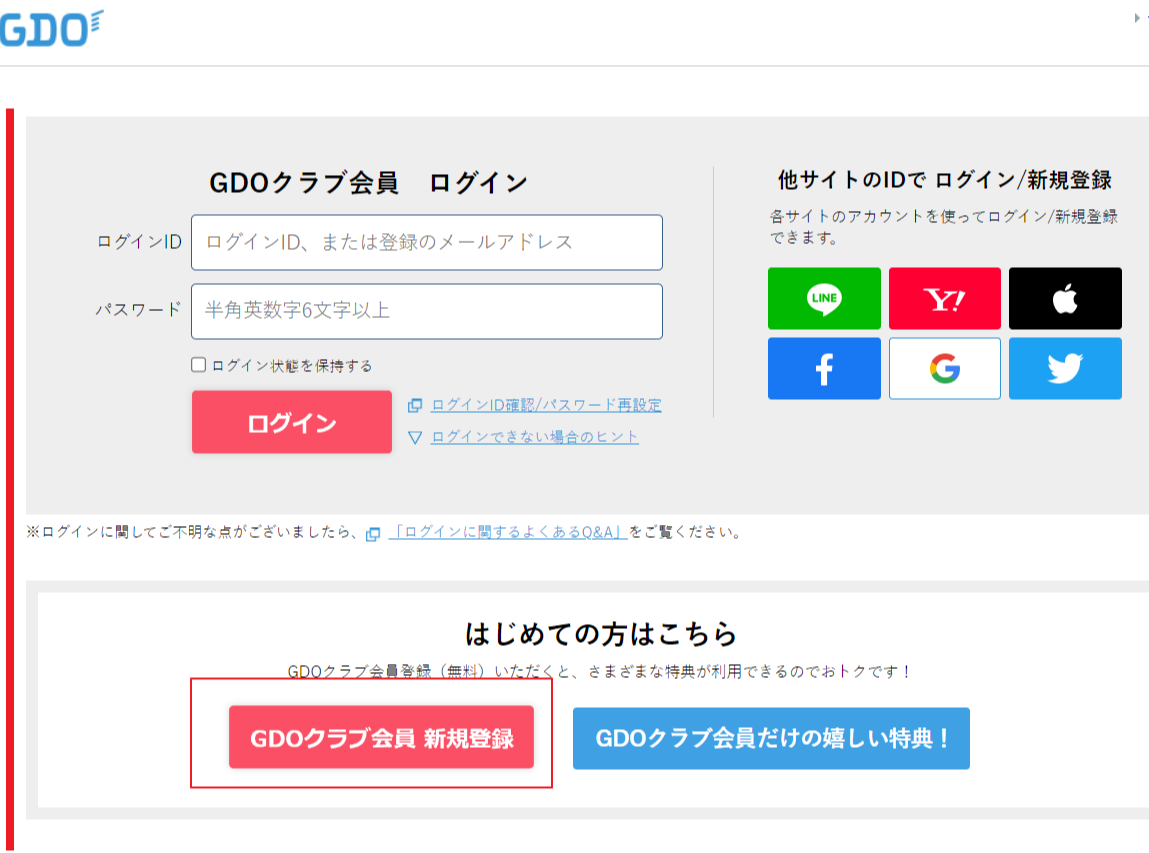The width and height of the screenshot is (1149, 853).
Task: Focus the ログインID input field
Action: (427, 243)
